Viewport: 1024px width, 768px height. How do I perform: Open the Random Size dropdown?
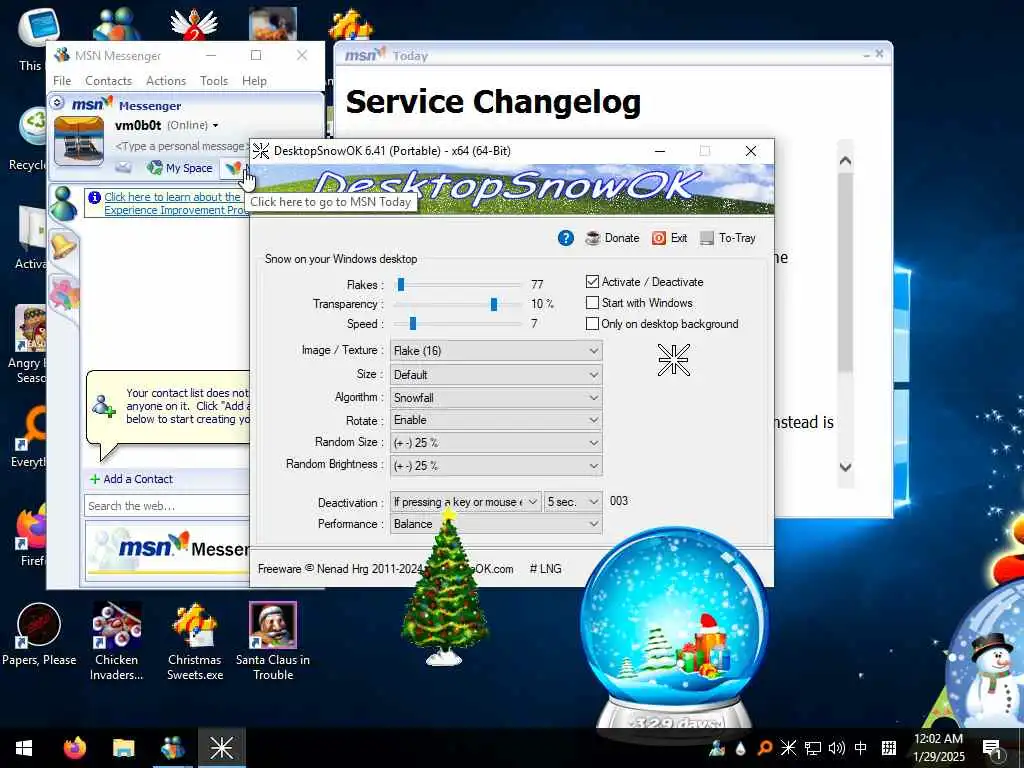point(496,443)
